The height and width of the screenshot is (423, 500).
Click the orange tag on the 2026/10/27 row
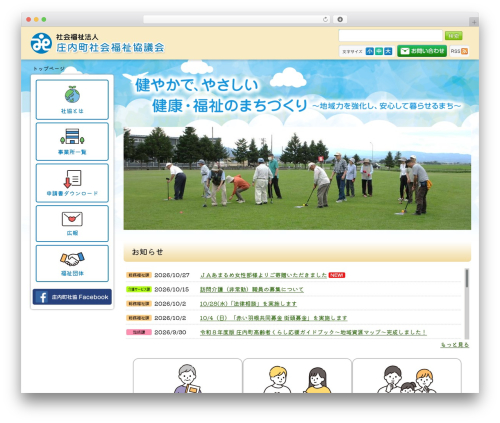pos(139,275)
